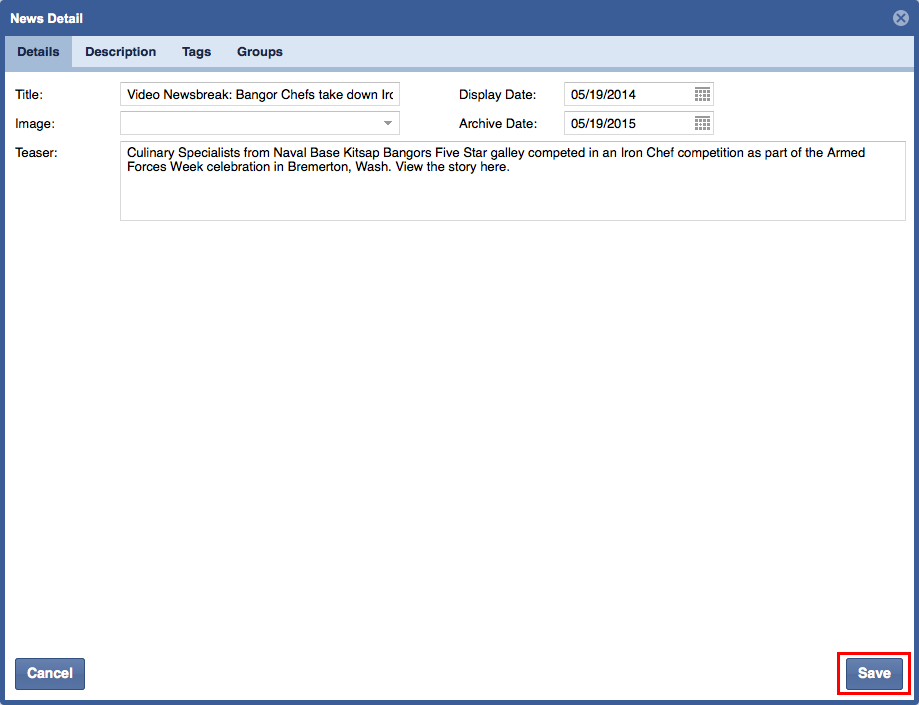Click inside the Image combo box field

pos(250,123)
